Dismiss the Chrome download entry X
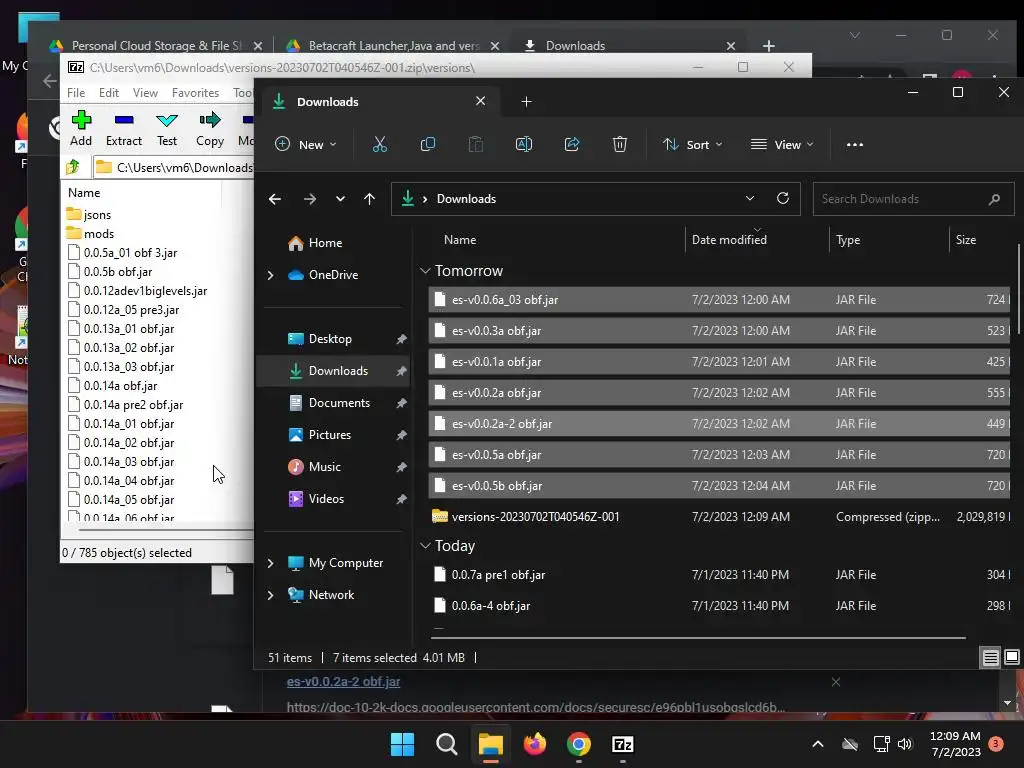Screen dimensions: 1024x768 (835, 682)
